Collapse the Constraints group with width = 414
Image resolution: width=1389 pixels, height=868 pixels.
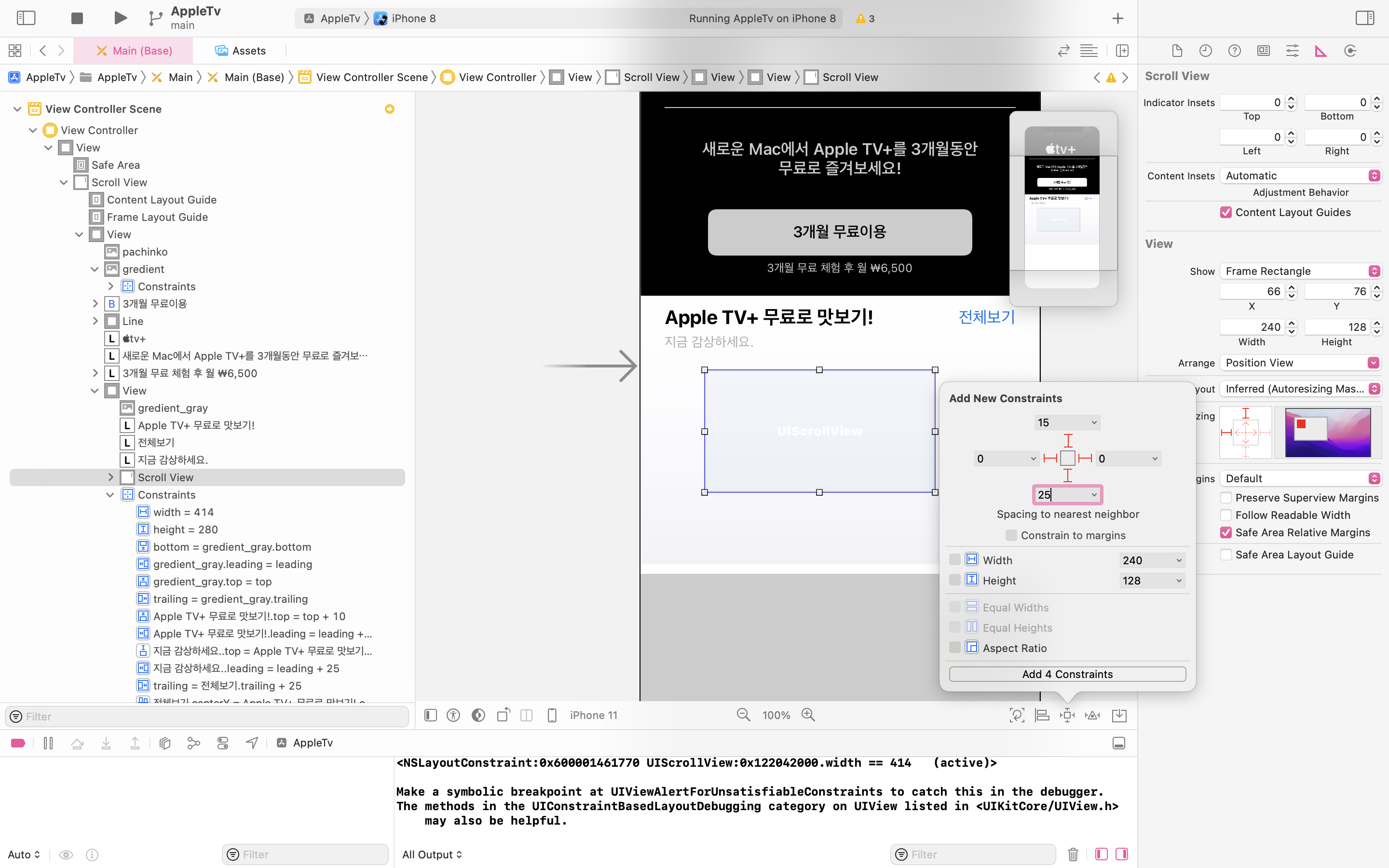[110, 495]
